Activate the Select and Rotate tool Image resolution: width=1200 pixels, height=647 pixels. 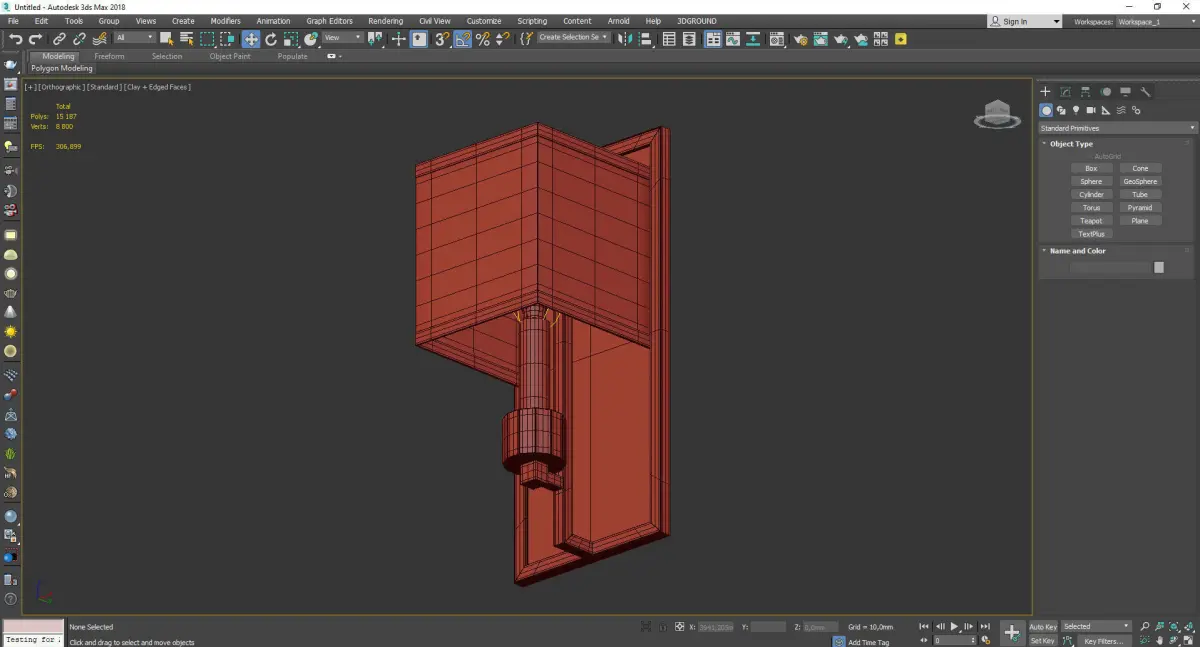[271, 39]
